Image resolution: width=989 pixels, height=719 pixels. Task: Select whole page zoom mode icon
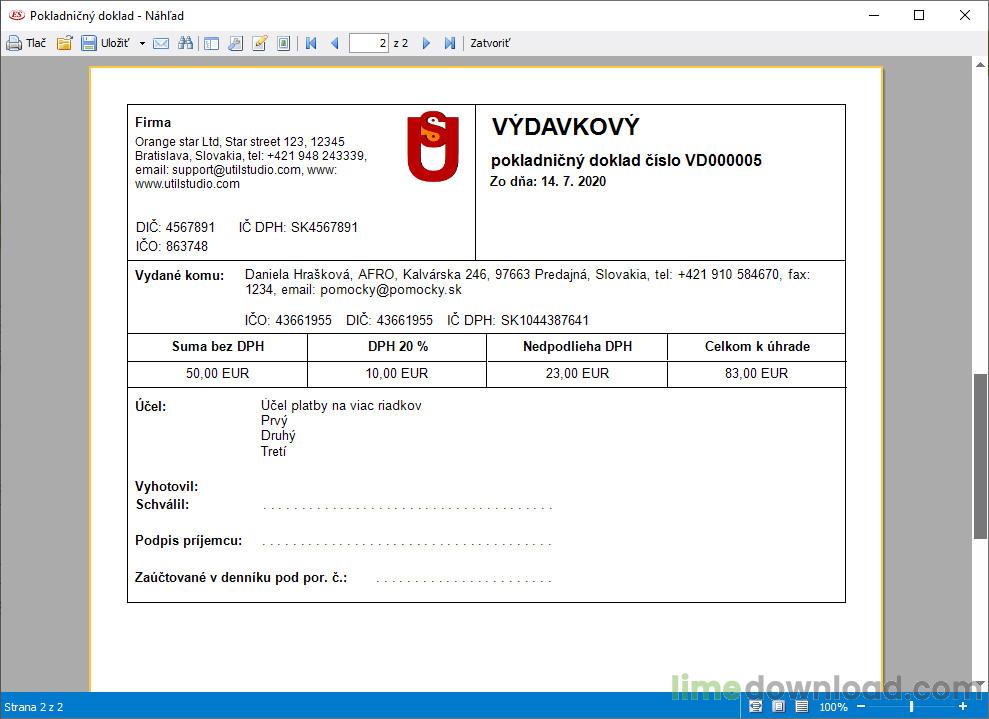779,706
